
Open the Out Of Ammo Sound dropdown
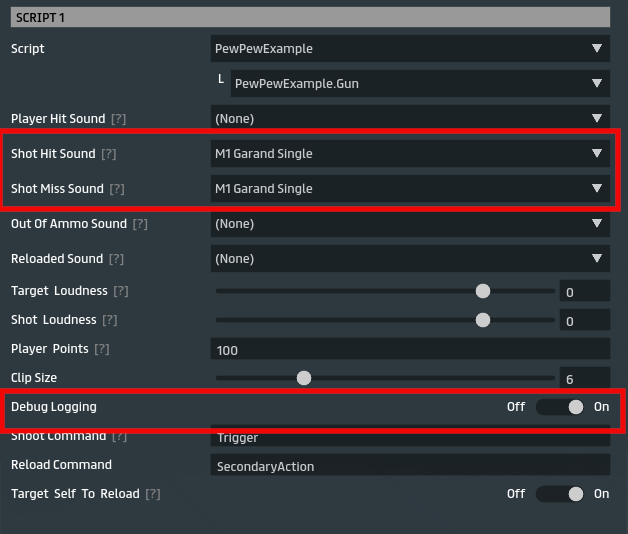(410, 224)
